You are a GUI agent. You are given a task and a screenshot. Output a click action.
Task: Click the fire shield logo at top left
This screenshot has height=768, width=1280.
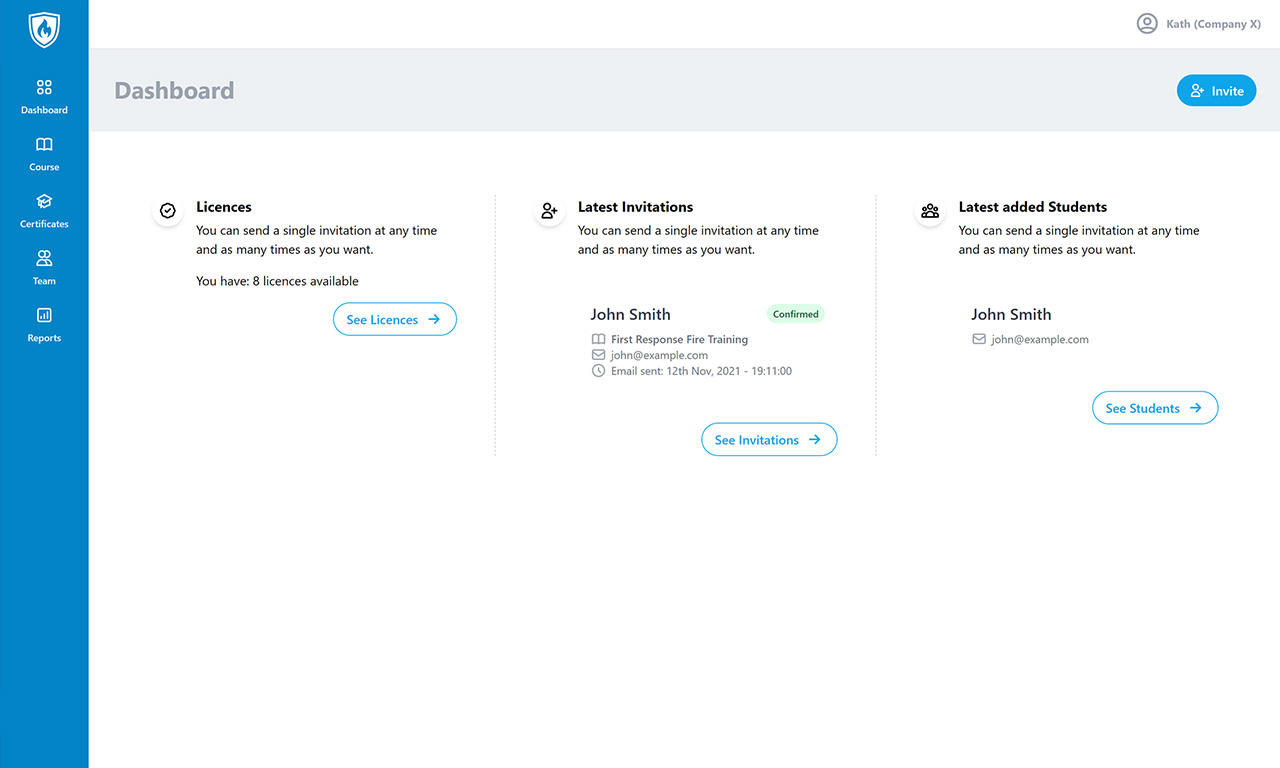pos(44,29)
